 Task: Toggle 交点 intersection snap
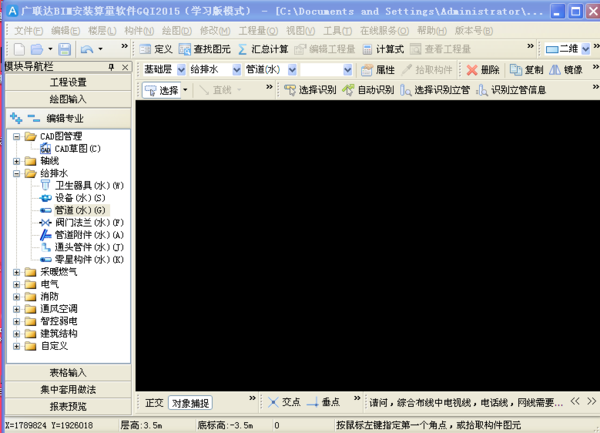283,402
